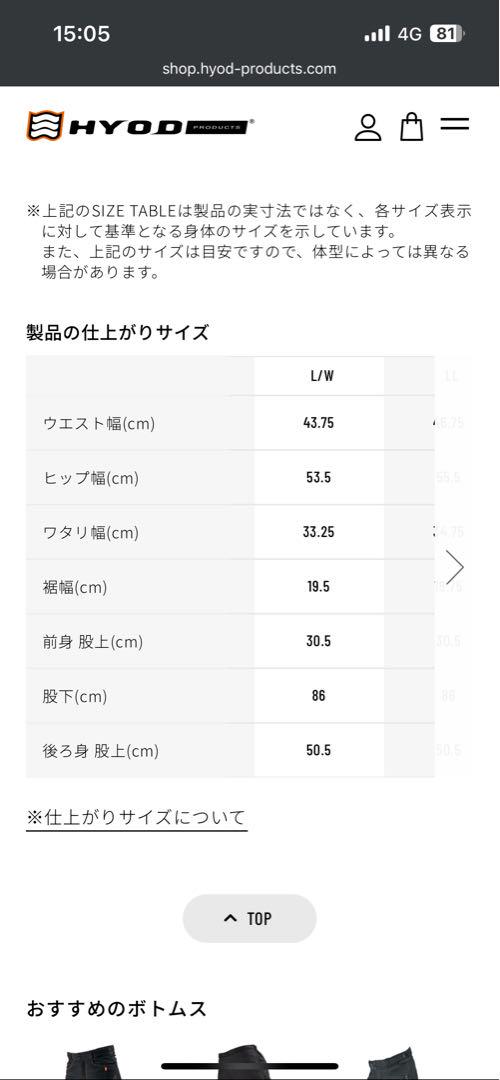This screenshot has height=1080, width=500.
Task: Click the up-arrow caret on TOP button
Action: tap(230, 918)
